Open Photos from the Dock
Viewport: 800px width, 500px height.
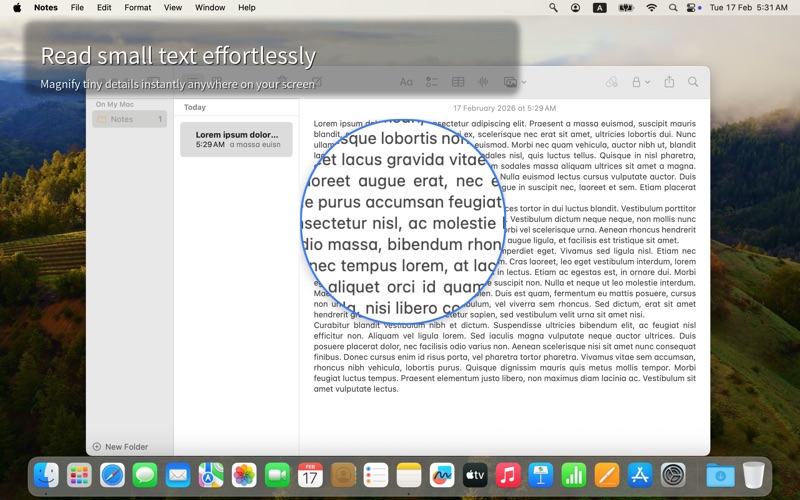click(244, 476)
